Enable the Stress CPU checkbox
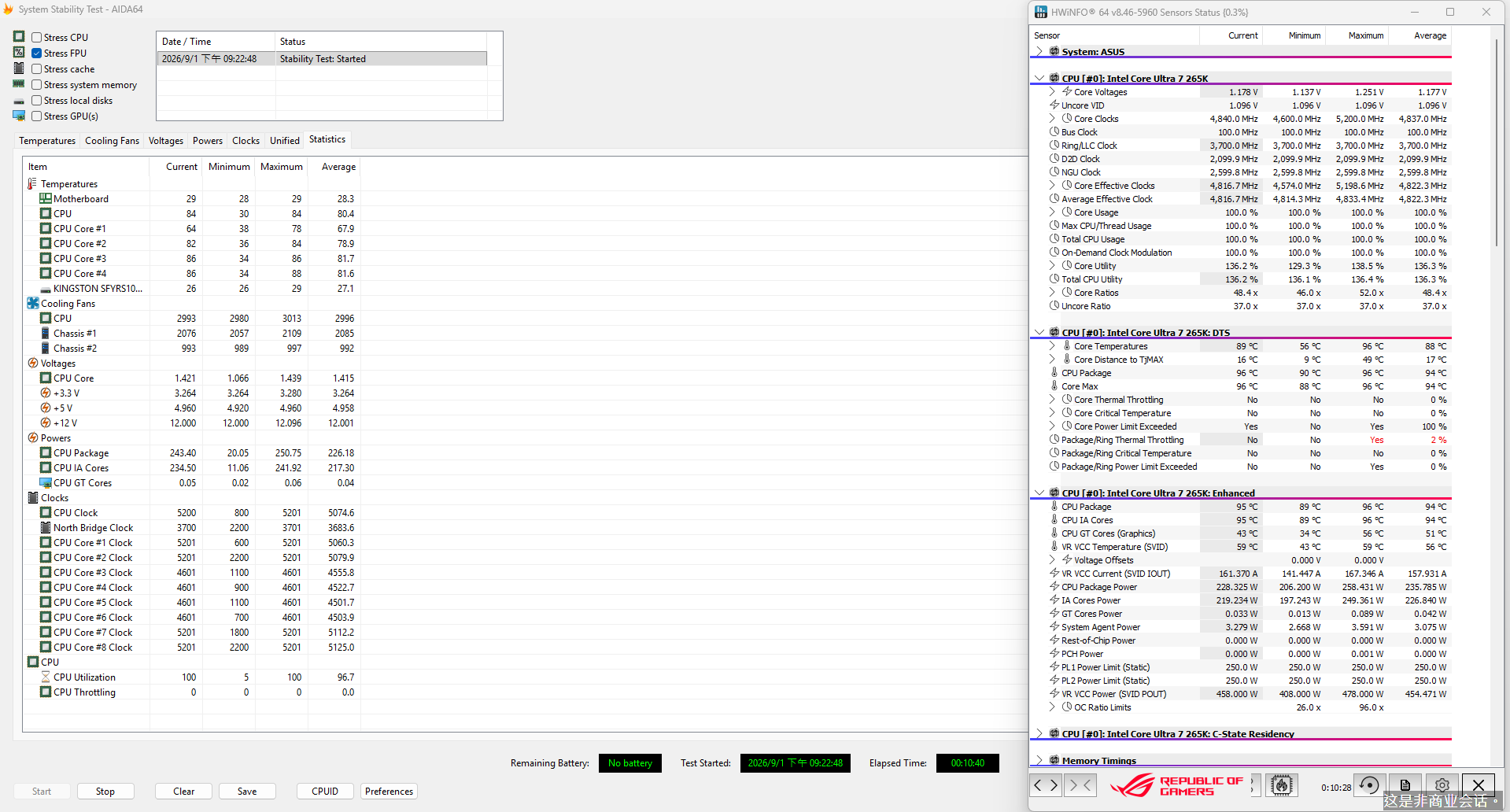This screenshot has width=1510, height=812. coord(36,37)
